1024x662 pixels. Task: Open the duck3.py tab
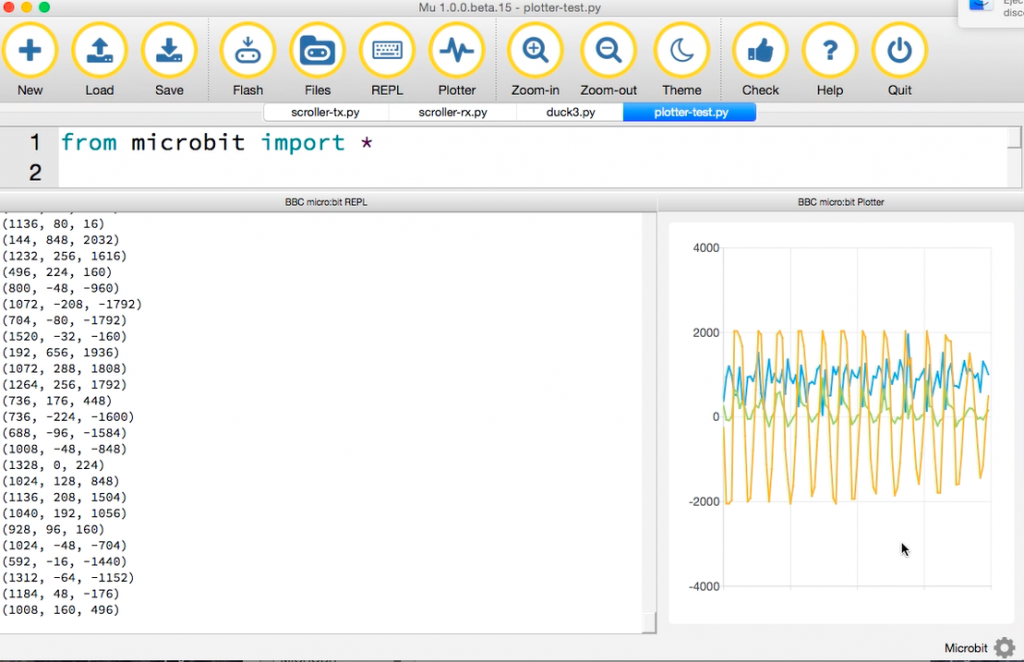(x=570, y=112)
